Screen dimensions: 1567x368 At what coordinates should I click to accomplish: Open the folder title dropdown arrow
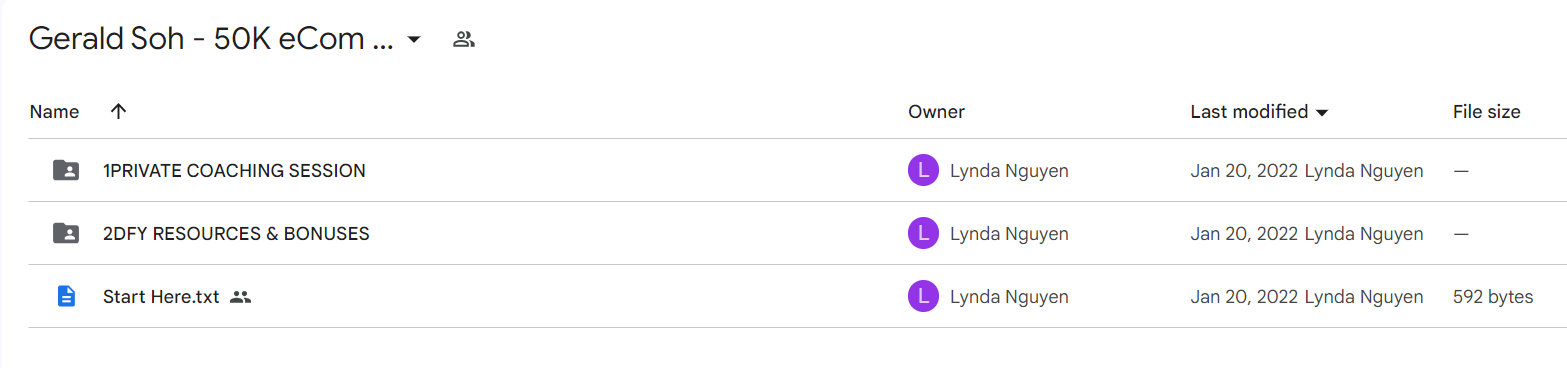click(x=413, y=40)
